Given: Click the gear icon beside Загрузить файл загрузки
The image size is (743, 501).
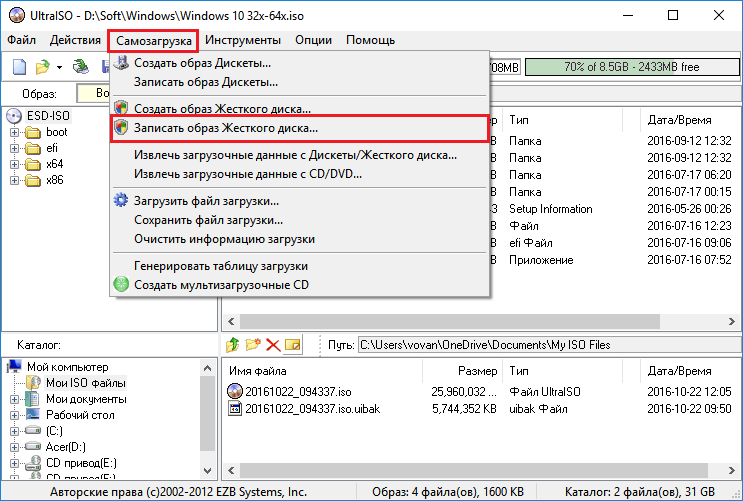Looking at the screenshot, I should [x=121, y=200].
